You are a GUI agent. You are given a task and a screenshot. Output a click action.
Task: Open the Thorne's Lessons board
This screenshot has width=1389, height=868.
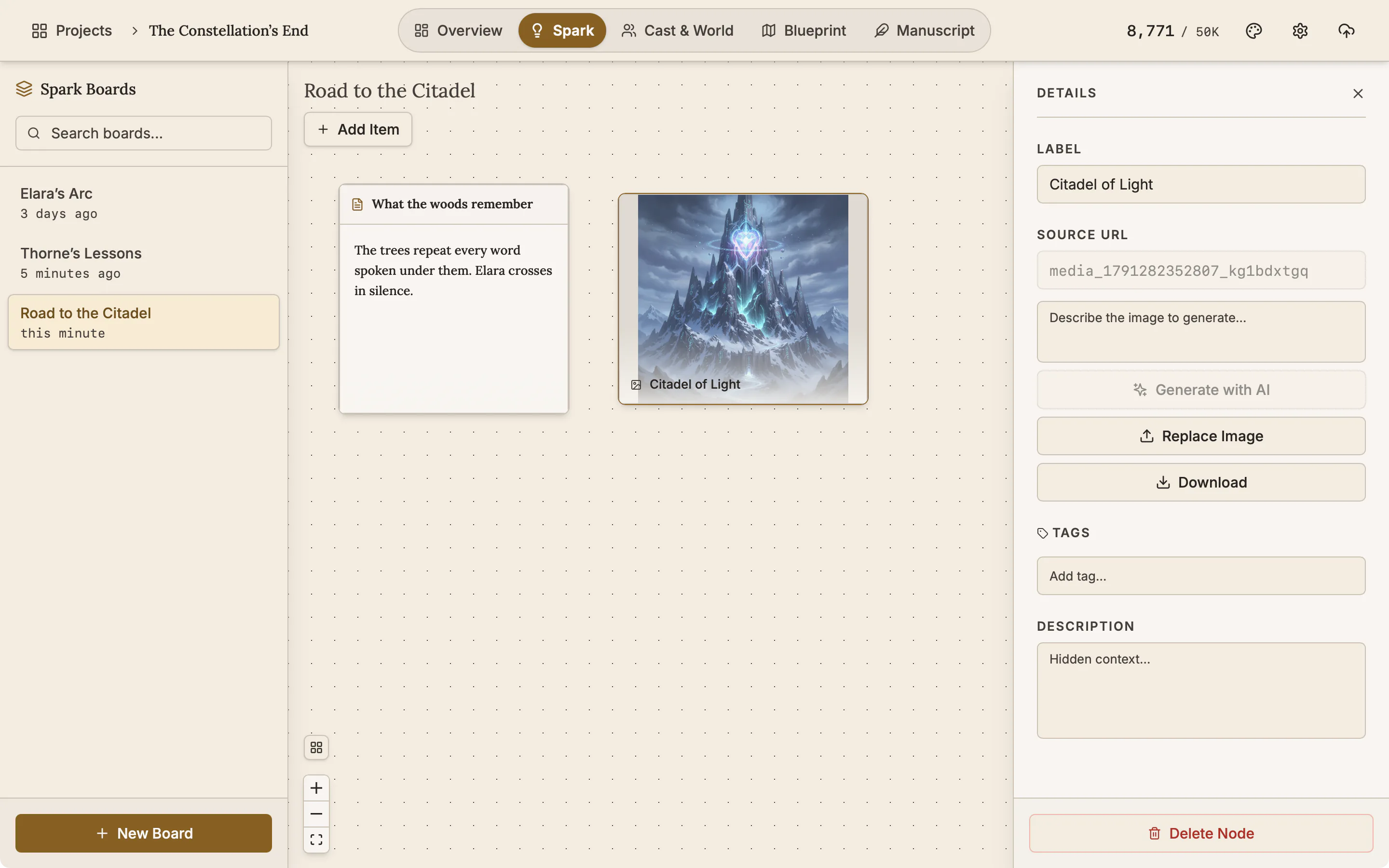(144, 262)
